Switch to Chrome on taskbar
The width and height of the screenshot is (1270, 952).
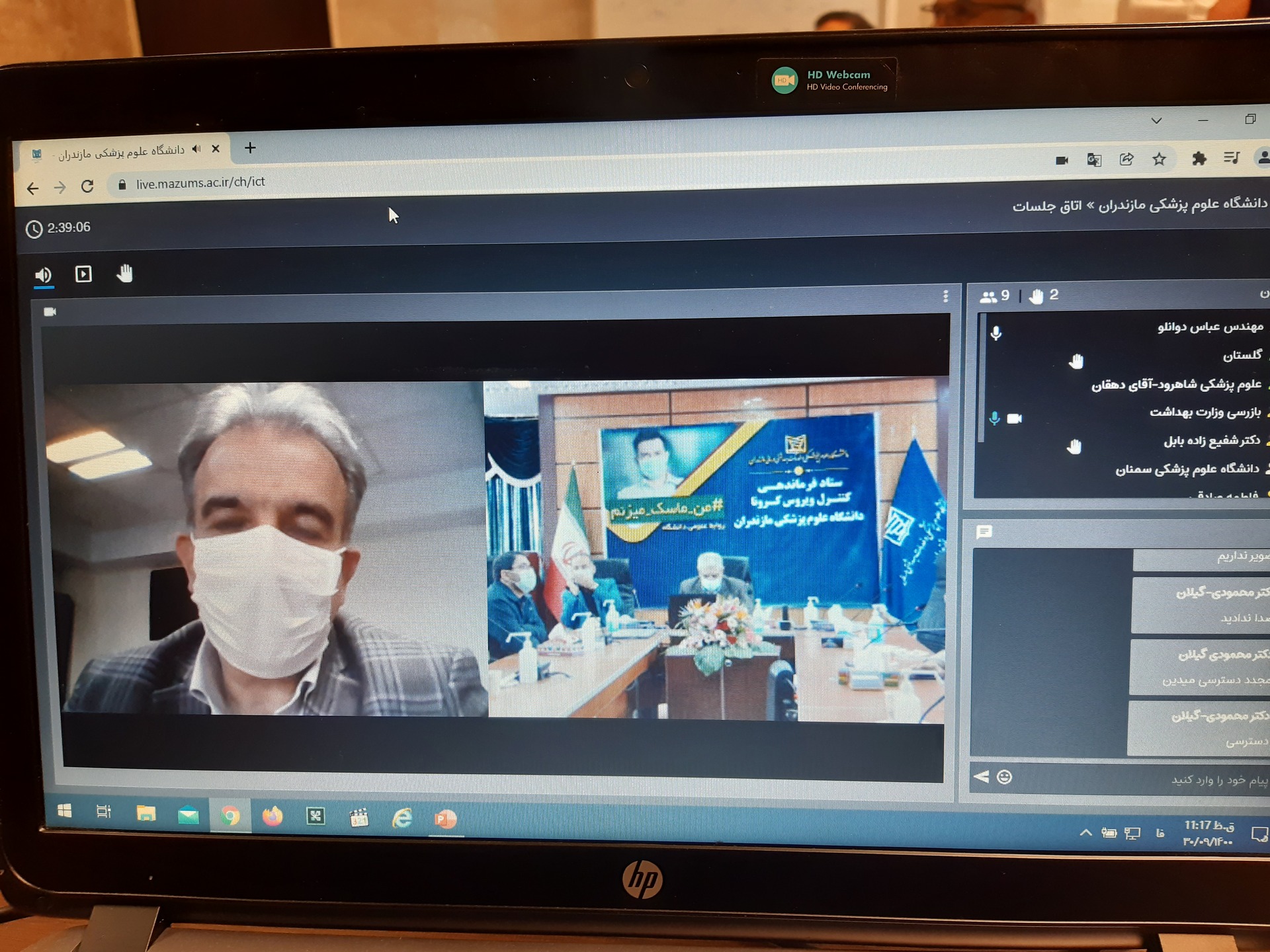(x=230, y=816)
